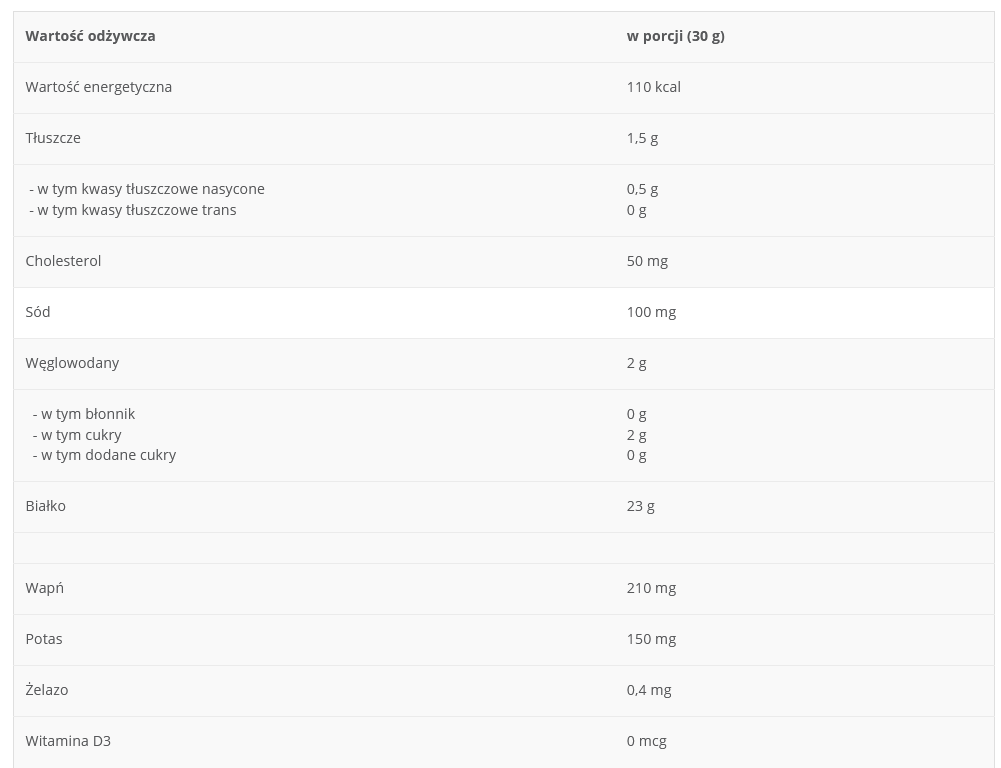Click "w tym kwasy tłuszczowe trans" text

pyautogui.click(x=136, y=210)
